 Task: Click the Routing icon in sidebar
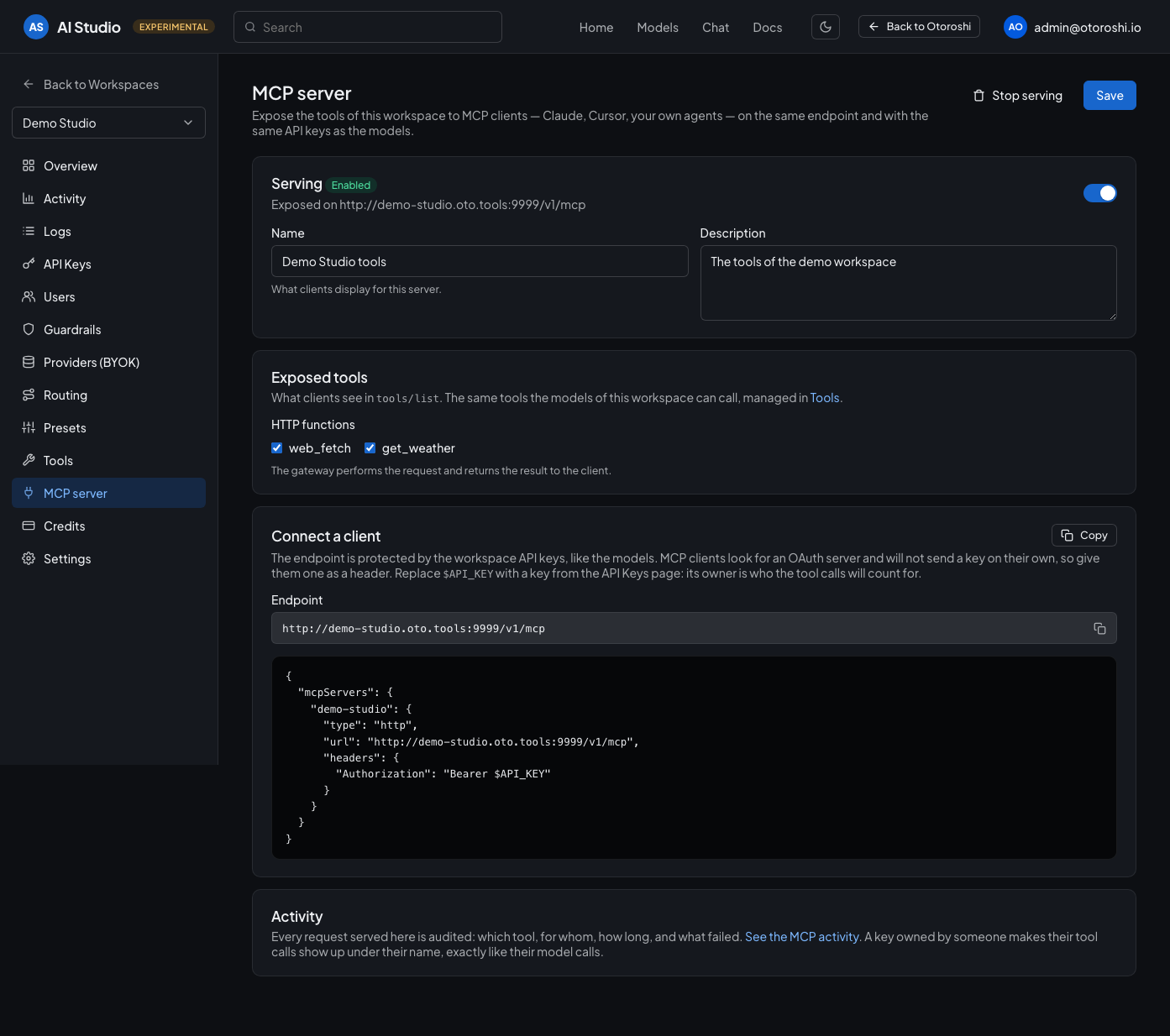click(29, 395)
